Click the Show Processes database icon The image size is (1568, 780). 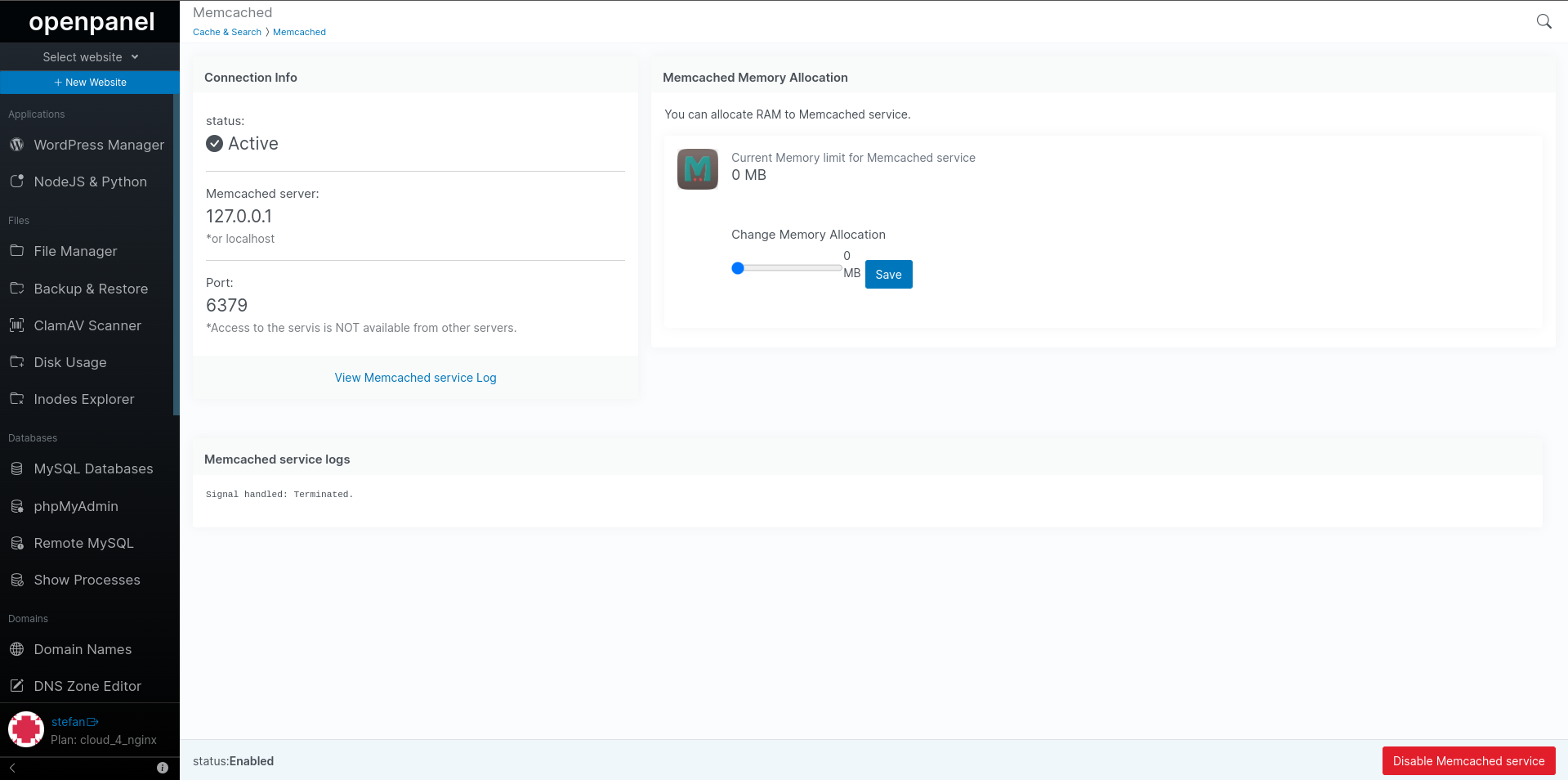tap(16, 580)
